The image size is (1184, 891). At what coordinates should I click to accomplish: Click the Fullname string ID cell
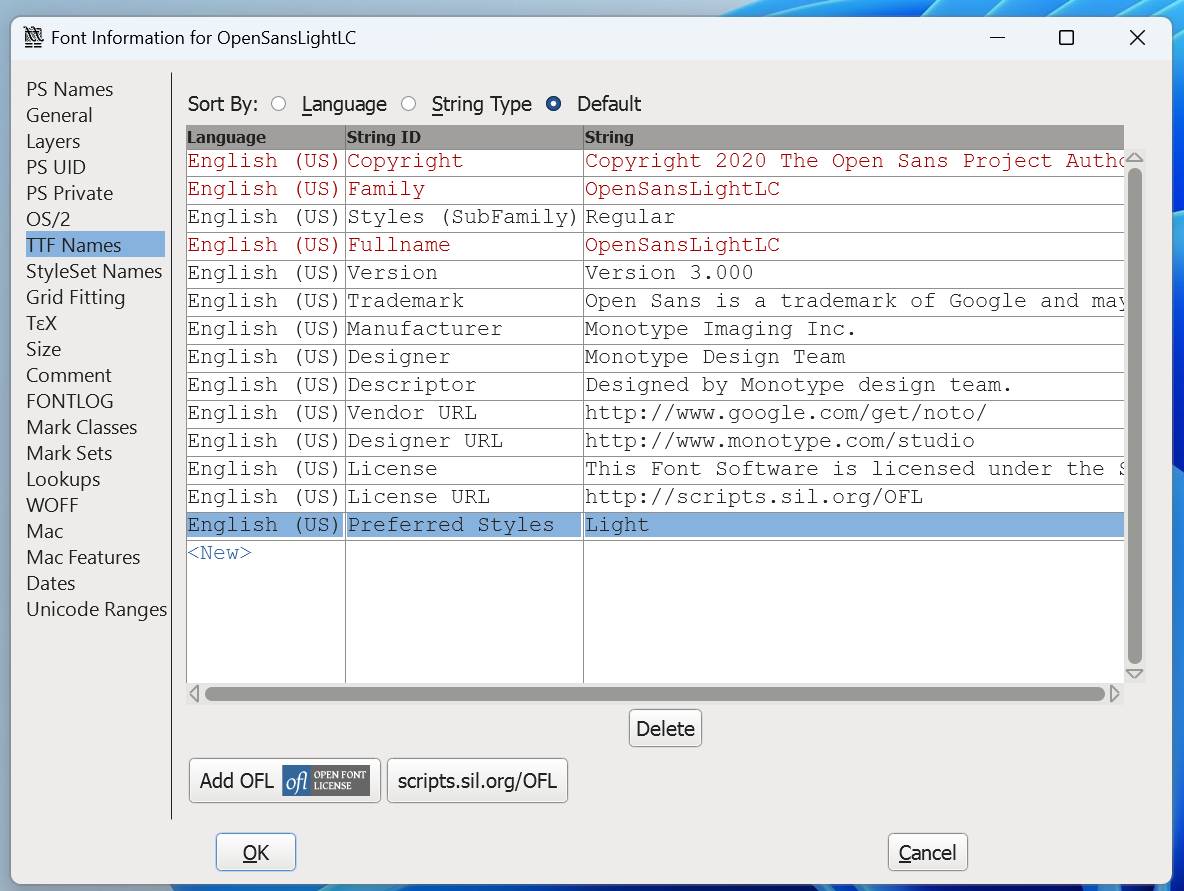coord(464,245)
